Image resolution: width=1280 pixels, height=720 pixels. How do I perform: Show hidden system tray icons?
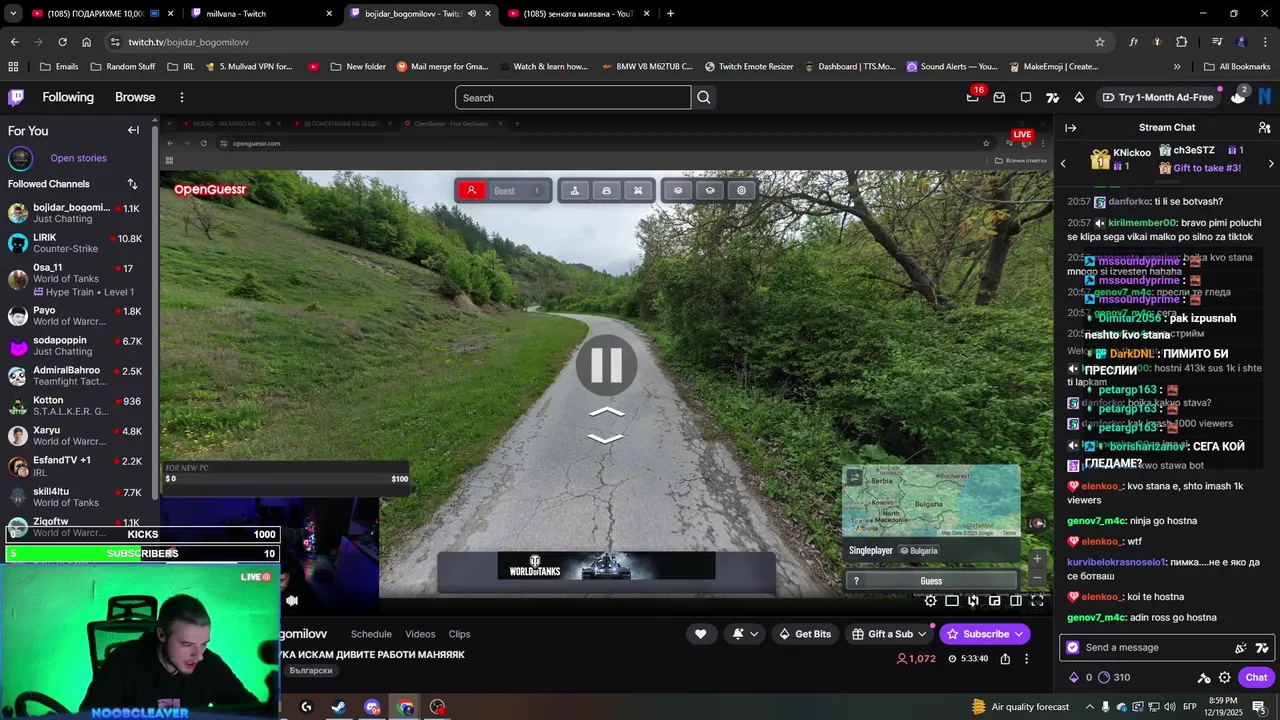(x=1090, y=707)
